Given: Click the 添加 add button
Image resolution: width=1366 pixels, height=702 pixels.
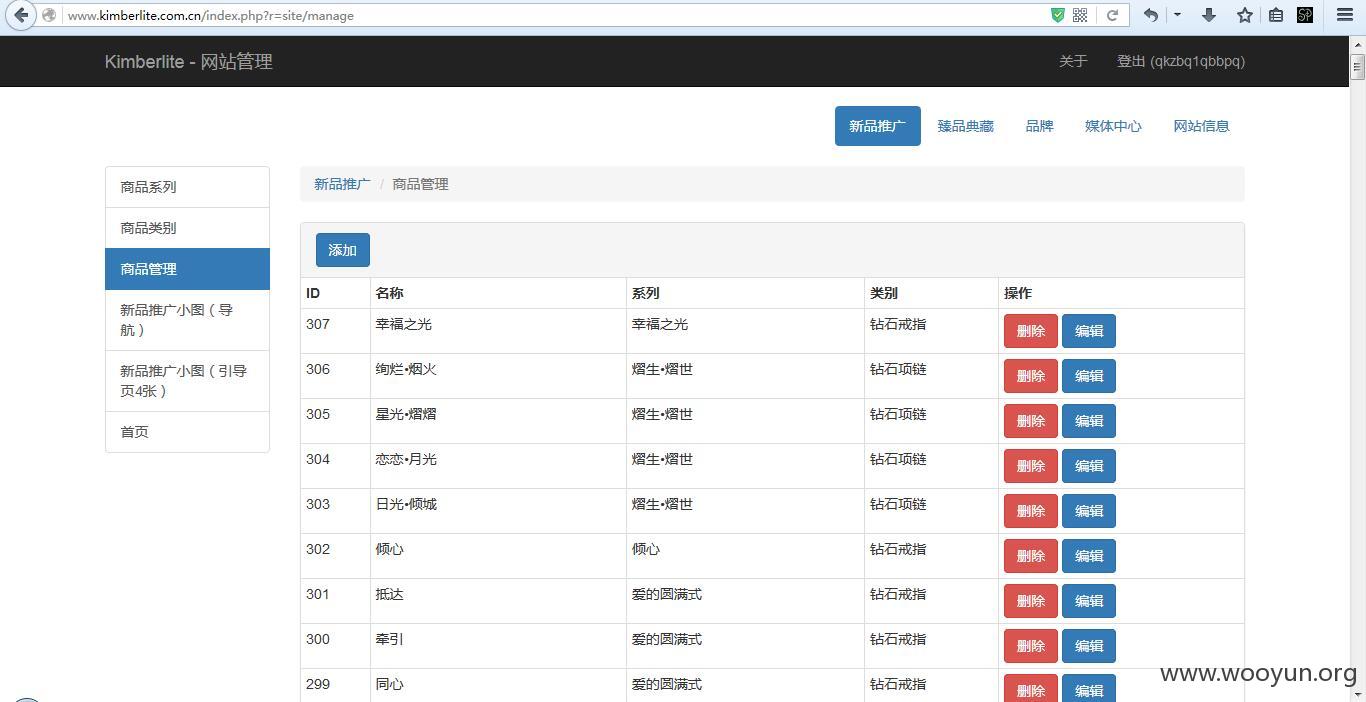Looking at the screenshot, I should (343, 250).
